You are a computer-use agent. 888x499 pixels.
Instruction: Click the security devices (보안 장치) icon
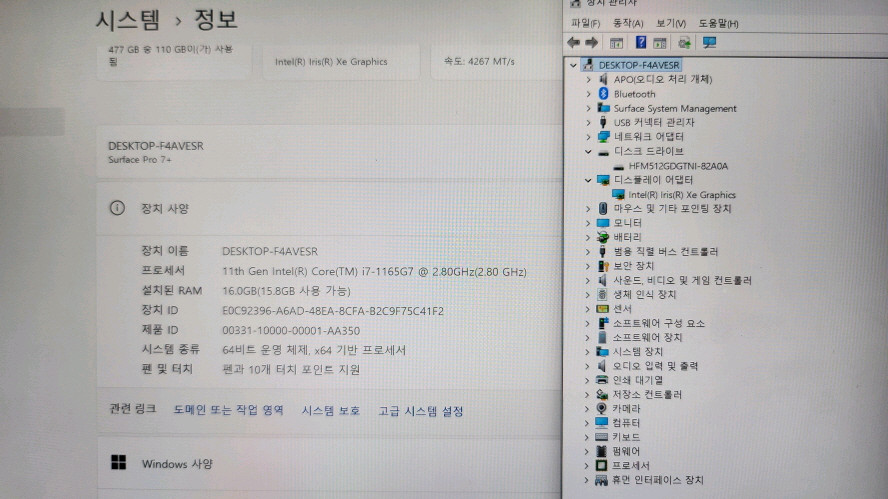(x=603, y=266)
